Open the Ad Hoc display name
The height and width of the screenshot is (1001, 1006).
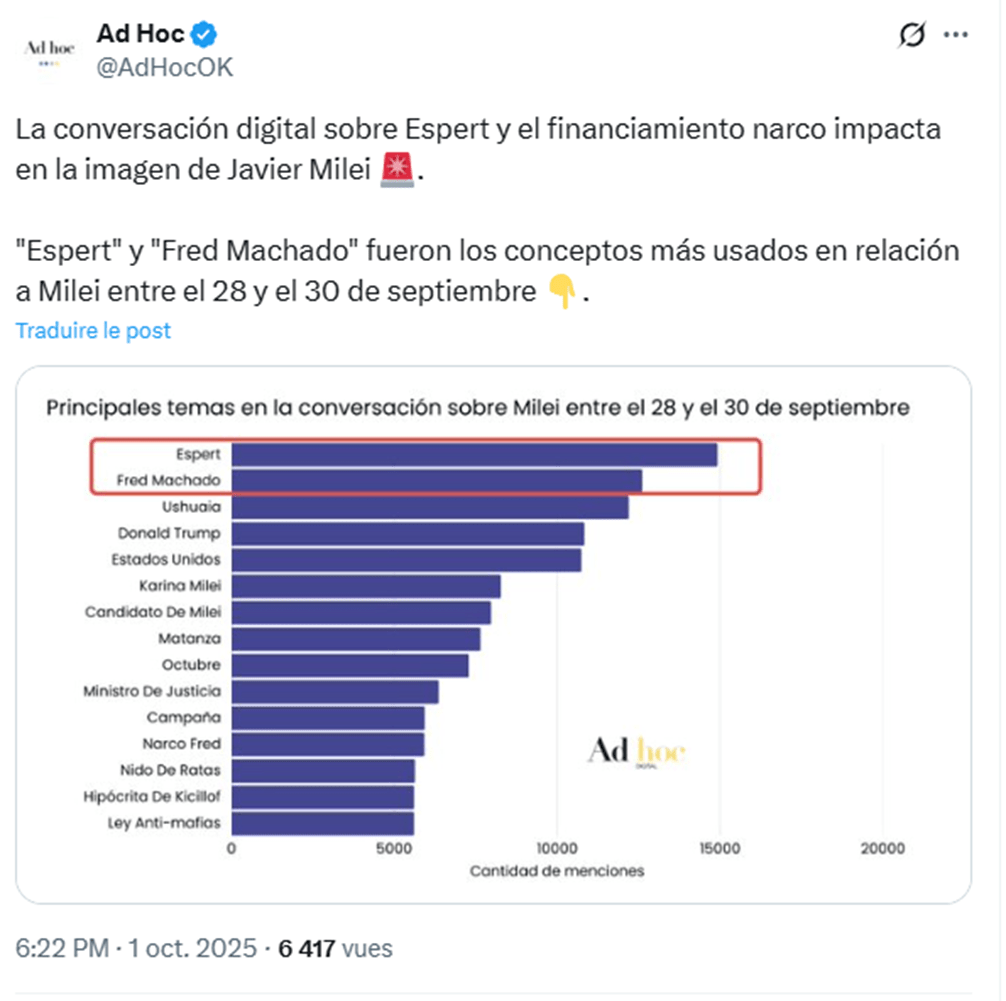click(140, 34)
